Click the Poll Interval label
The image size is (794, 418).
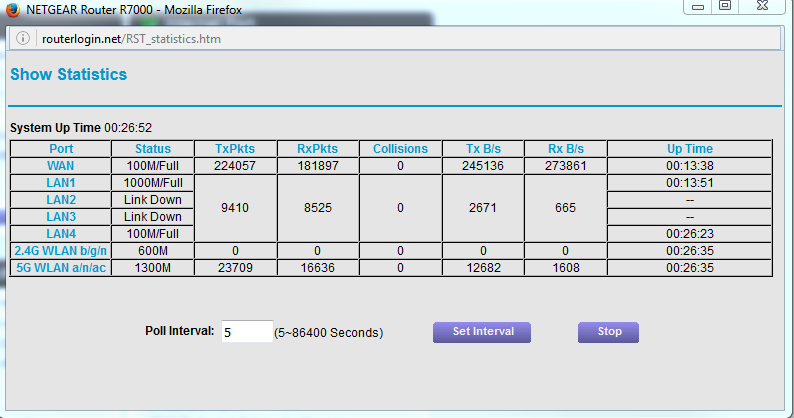180,331
